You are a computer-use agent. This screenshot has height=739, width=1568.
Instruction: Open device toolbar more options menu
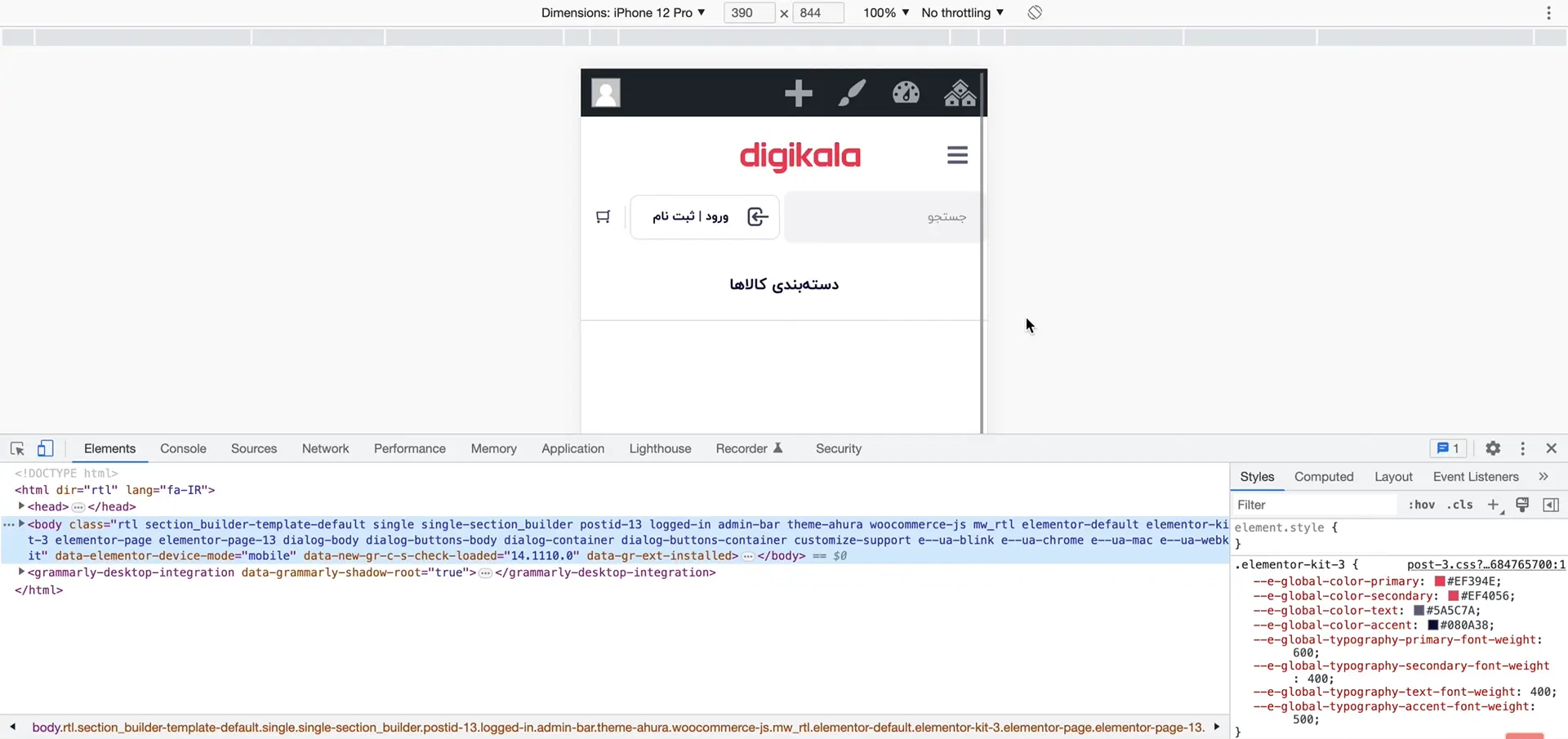pyautogui.click(x=1548, y=12)
